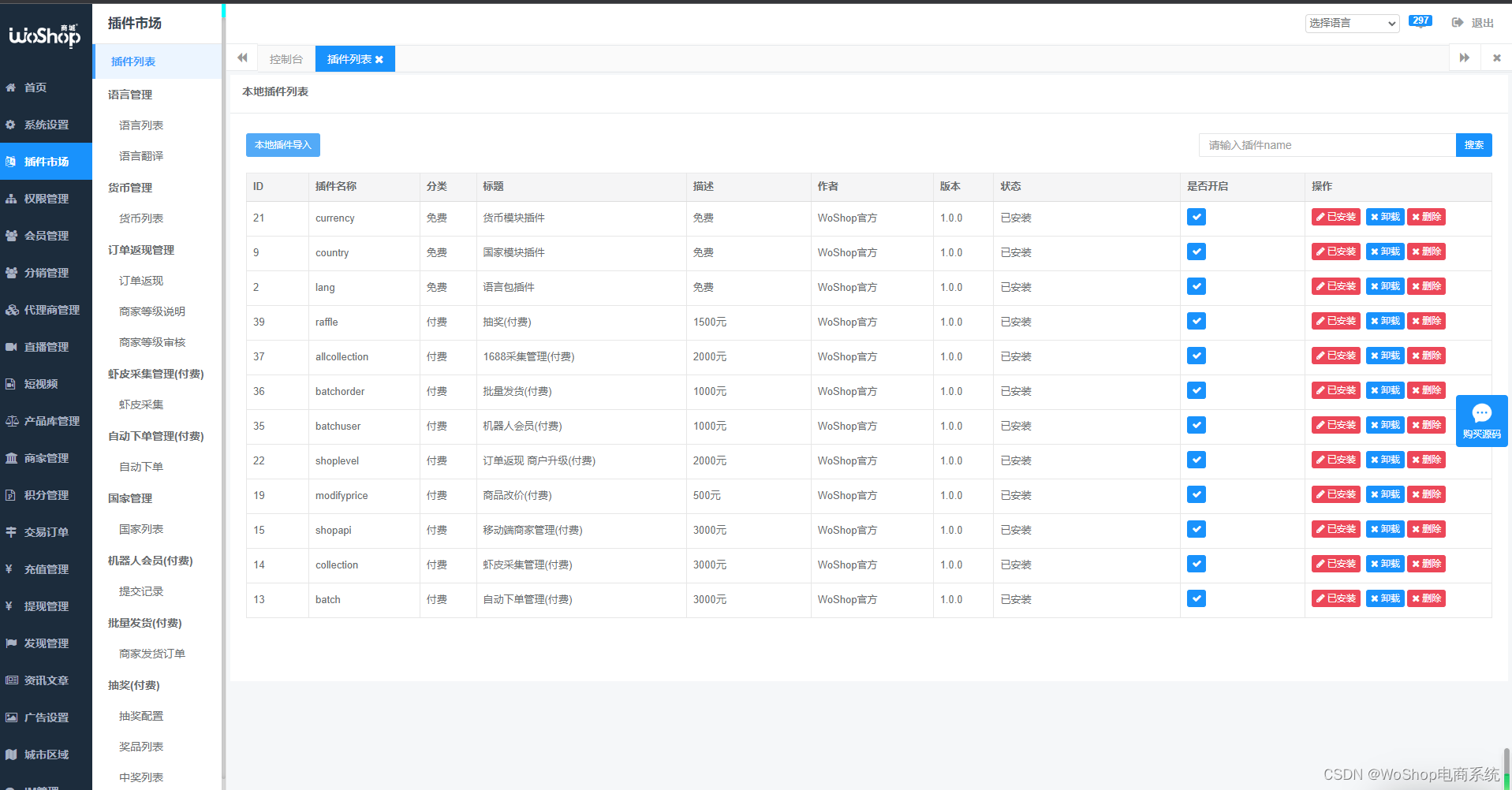Screen dimensions: 1512x790
Task: Click the plugin name search input
Action: 1327,145
